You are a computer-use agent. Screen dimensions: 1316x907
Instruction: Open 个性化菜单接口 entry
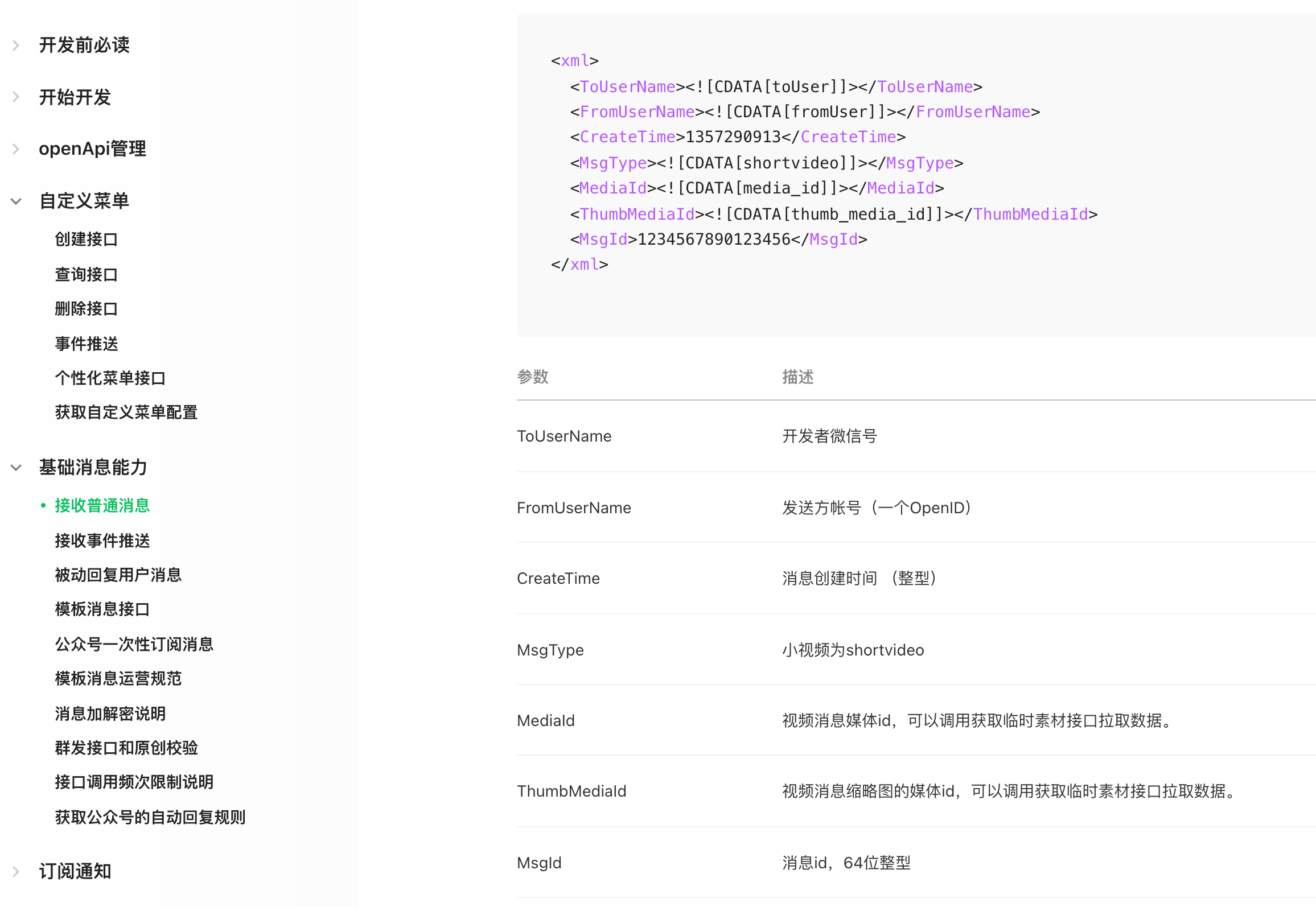click(x=110, y=378)
